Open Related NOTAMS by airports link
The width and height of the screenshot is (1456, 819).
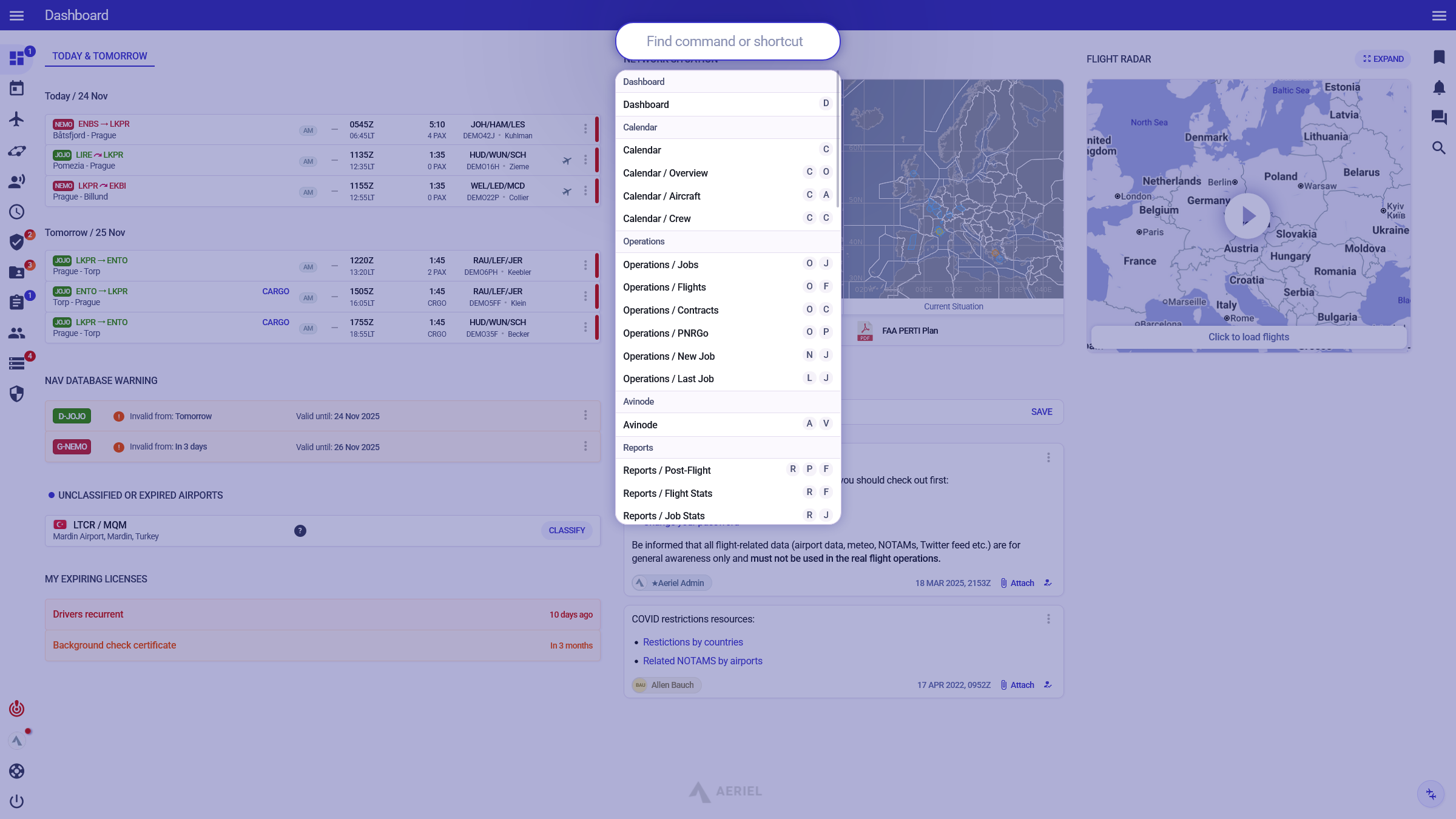tap(702, 661)
